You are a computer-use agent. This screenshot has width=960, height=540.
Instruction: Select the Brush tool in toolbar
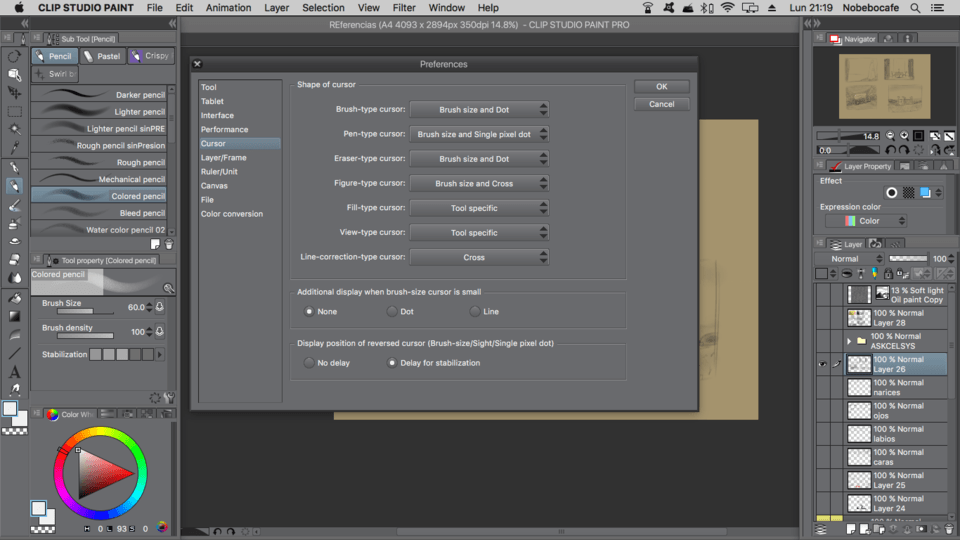click(x=14, y=205)
